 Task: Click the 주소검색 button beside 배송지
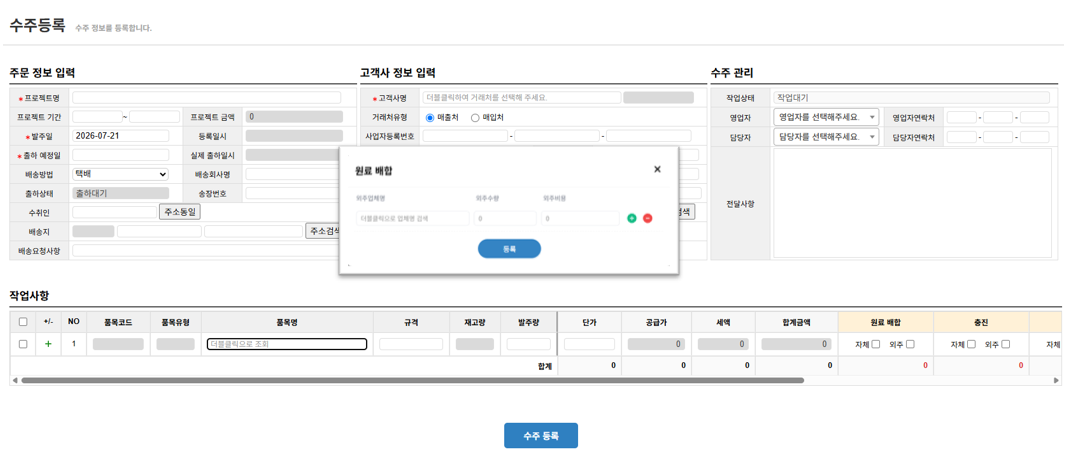tap(323, 231)
